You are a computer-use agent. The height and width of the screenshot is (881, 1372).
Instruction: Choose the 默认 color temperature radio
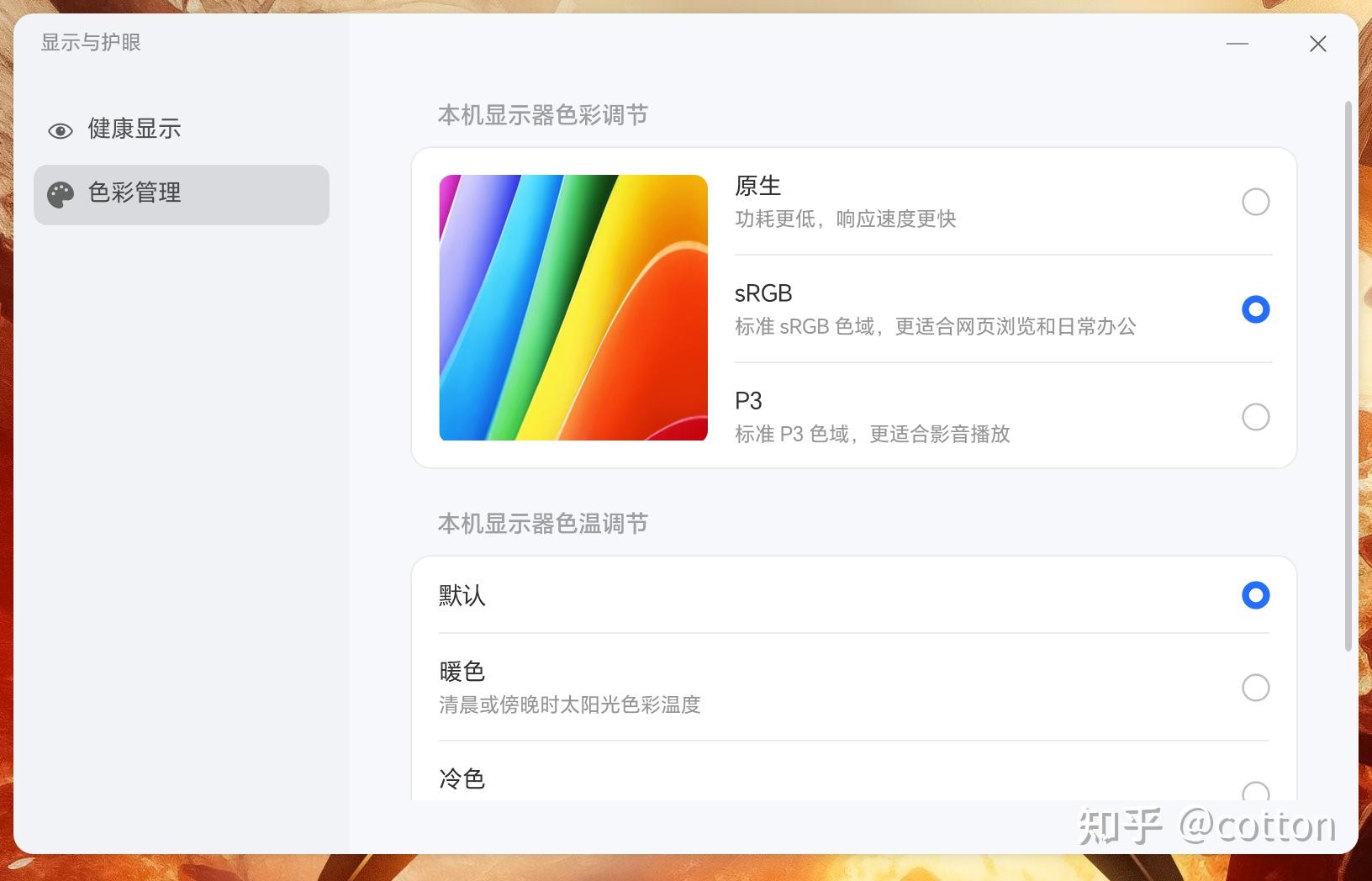coord(1256,595)
